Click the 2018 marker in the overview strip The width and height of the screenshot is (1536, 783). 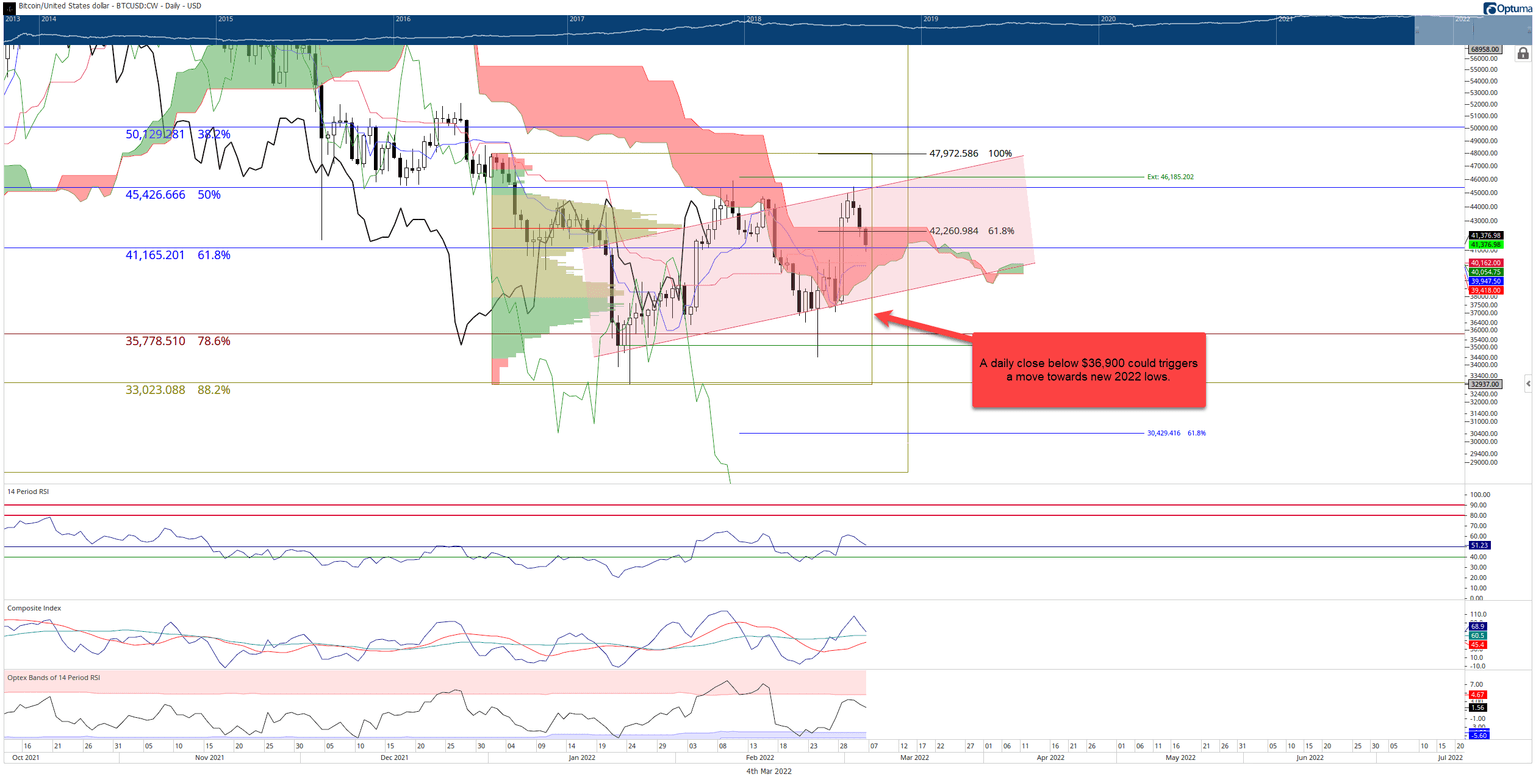(754, 19)
